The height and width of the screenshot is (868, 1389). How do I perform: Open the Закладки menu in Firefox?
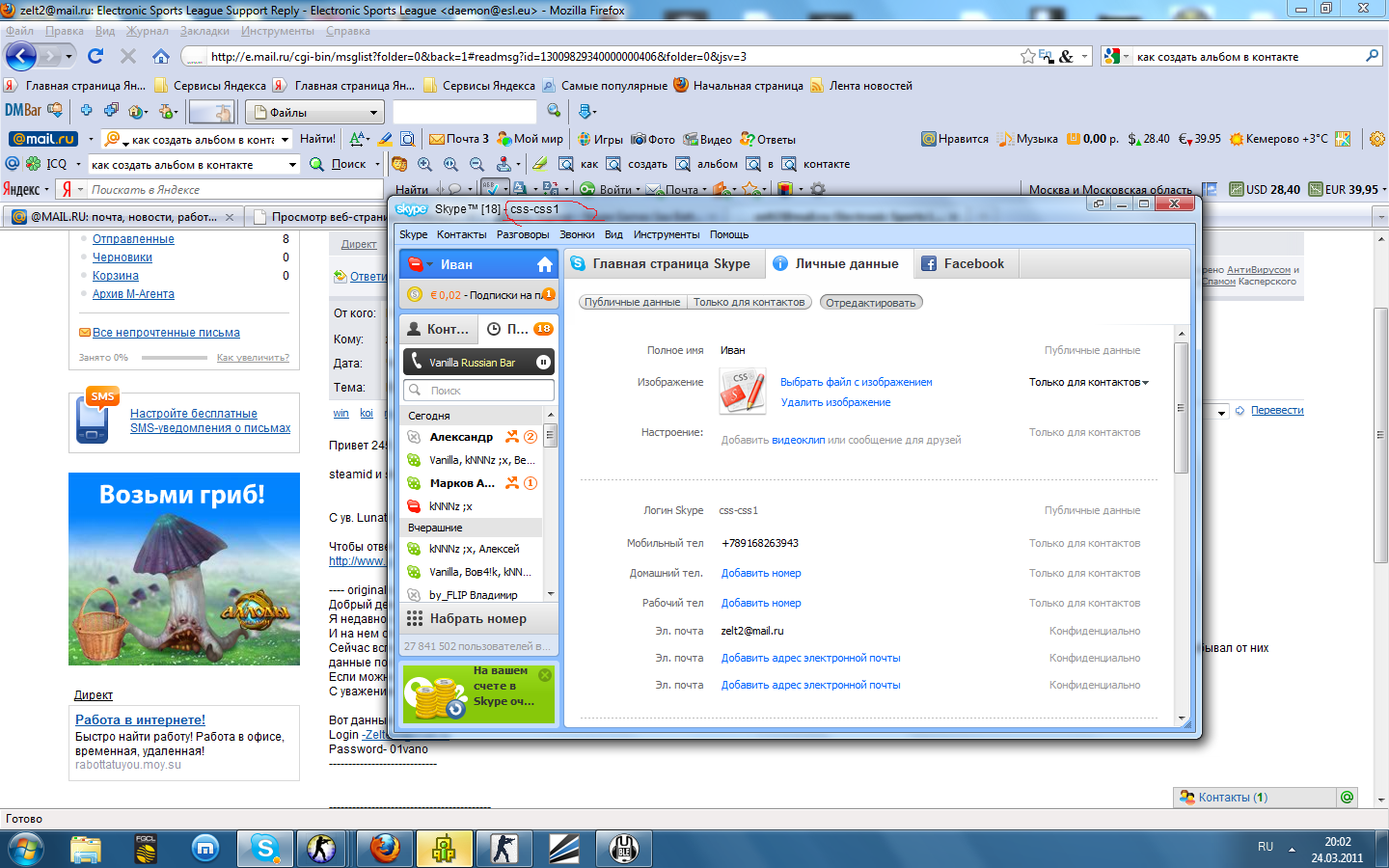coord(204,31)
